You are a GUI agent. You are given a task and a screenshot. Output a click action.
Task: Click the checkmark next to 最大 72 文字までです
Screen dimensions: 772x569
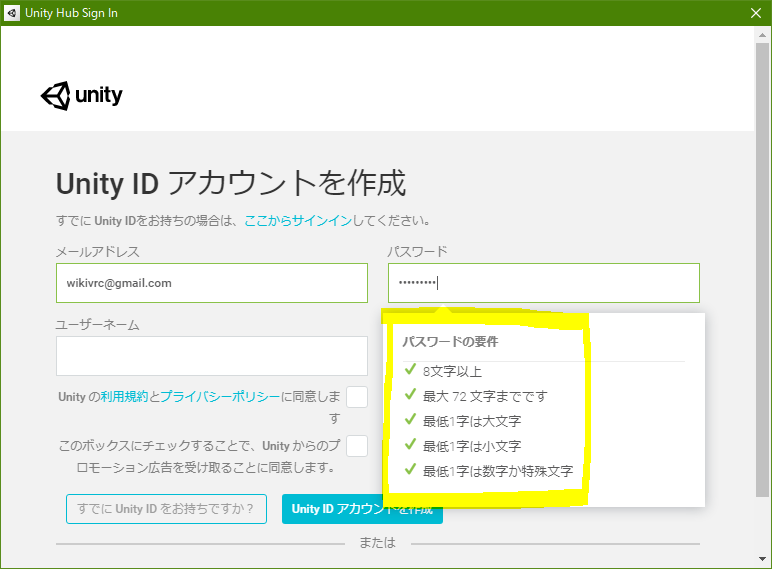410,394
